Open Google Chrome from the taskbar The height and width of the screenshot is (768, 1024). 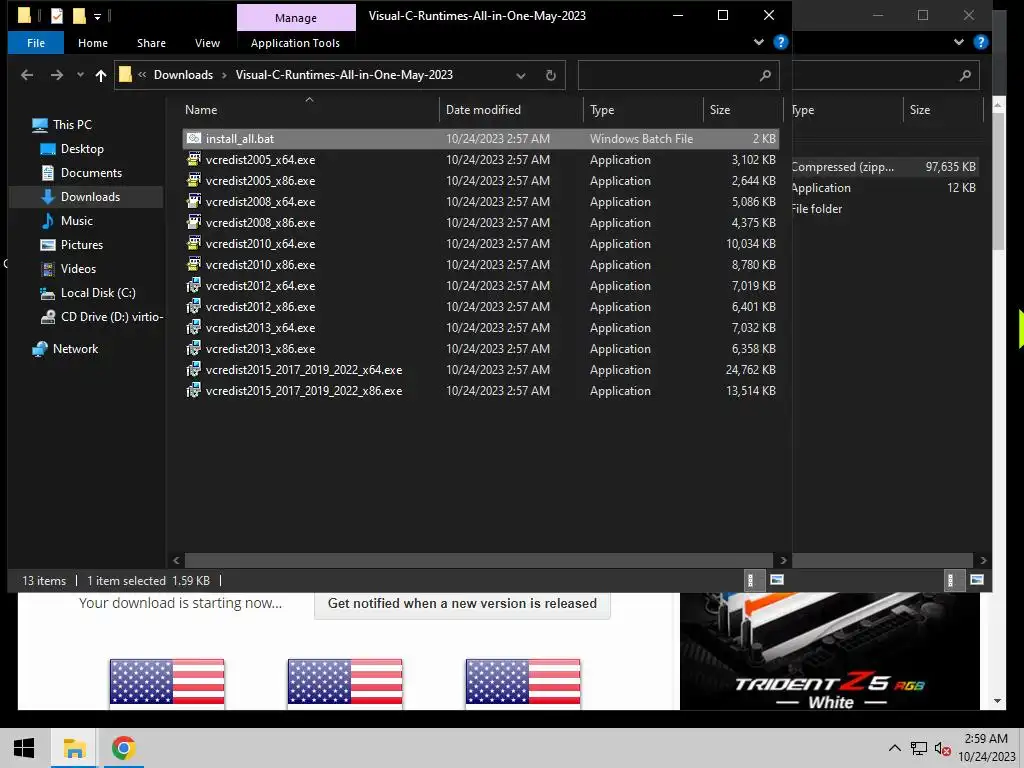(123, 748)
